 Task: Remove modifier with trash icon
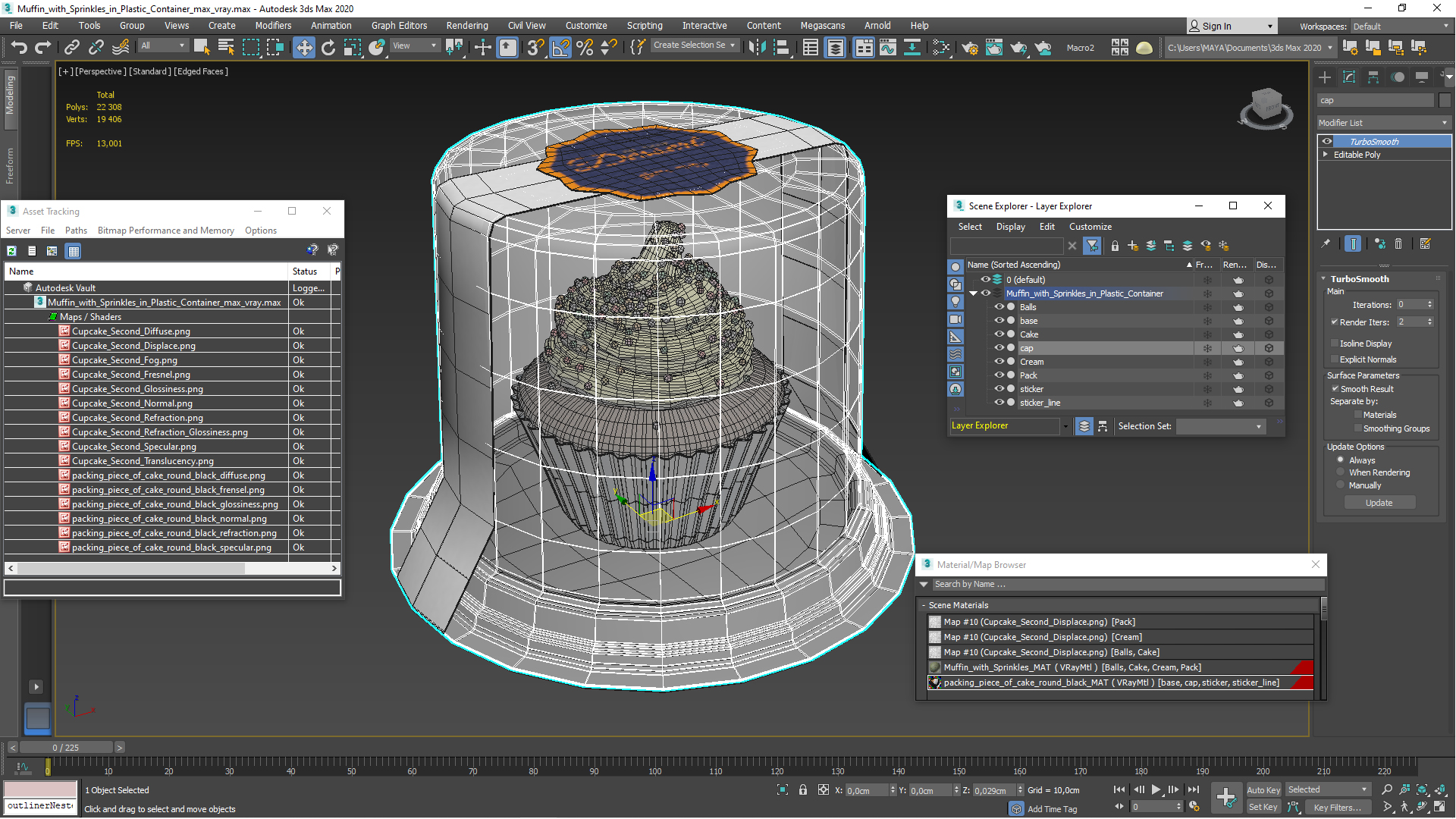[1399, 243]
